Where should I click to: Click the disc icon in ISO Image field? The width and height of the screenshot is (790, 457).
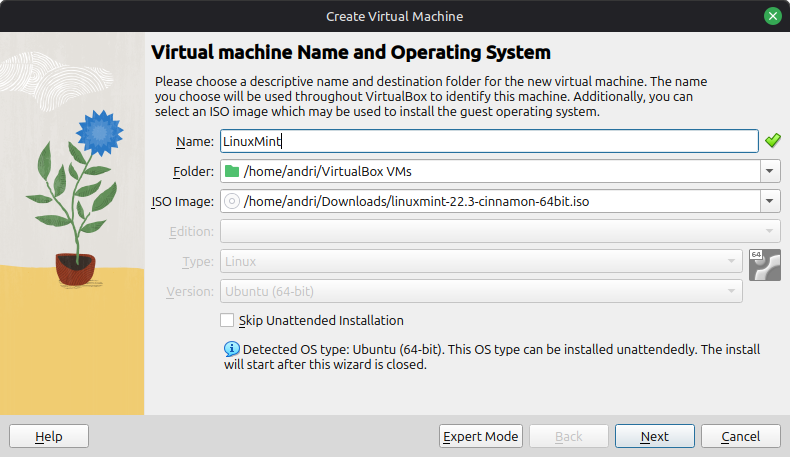(x=232, y=202)
